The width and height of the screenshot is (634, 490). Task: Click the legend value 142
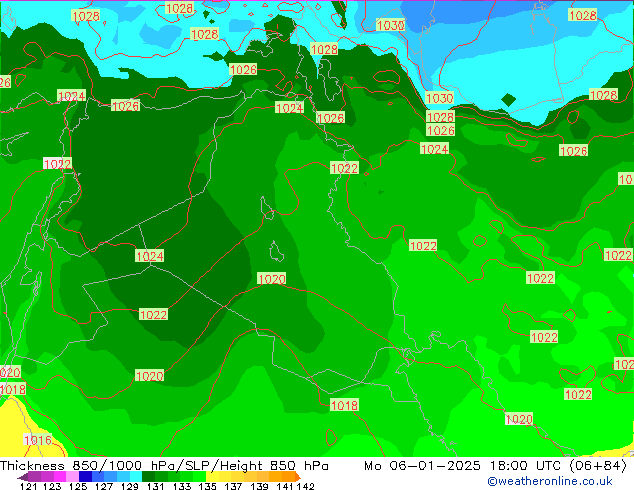tap(306, 486)
